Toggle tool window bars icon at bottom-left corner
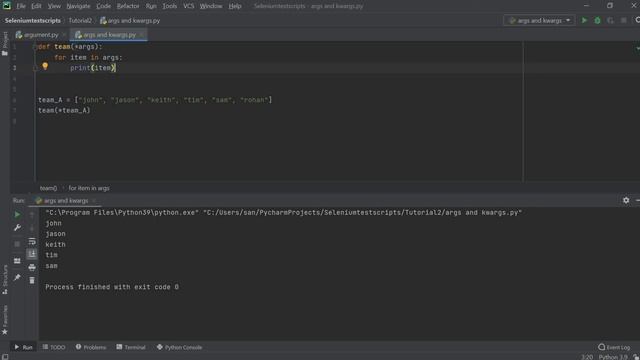Screen dimensions: 640x360 click(4, 357)
